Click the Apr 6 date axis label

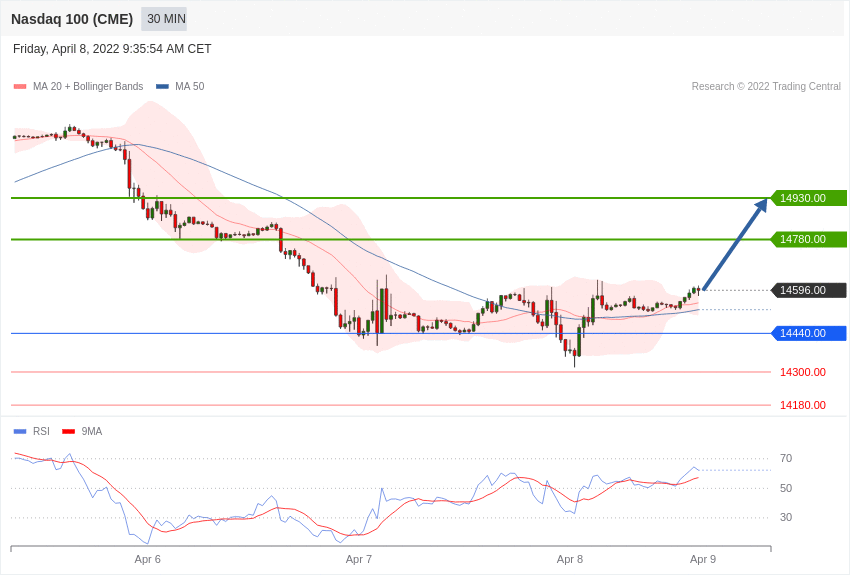tap(148, 559)
